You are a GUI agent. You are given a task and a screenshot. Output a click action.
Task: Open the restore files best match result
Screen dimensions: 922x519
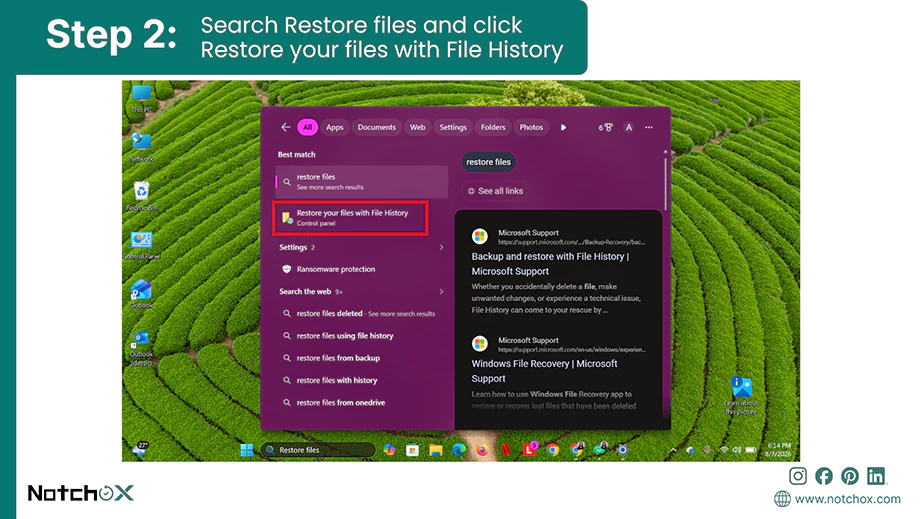pos(362,182)
